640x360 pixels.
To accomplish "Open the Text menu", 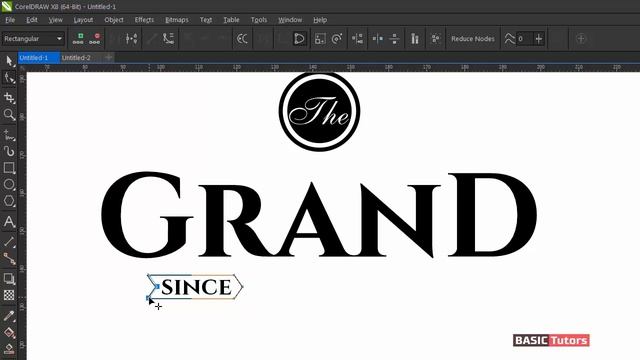I will pos(206,20).
